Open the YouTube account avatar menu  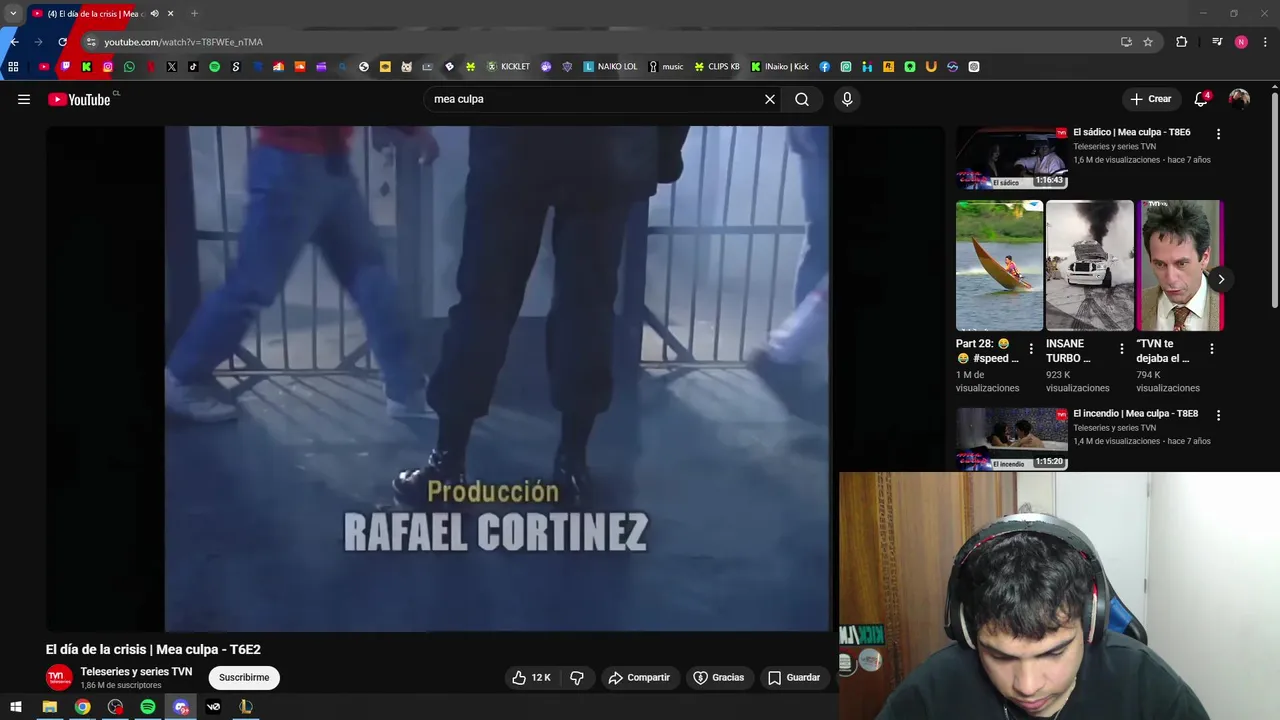[1239, 99]
